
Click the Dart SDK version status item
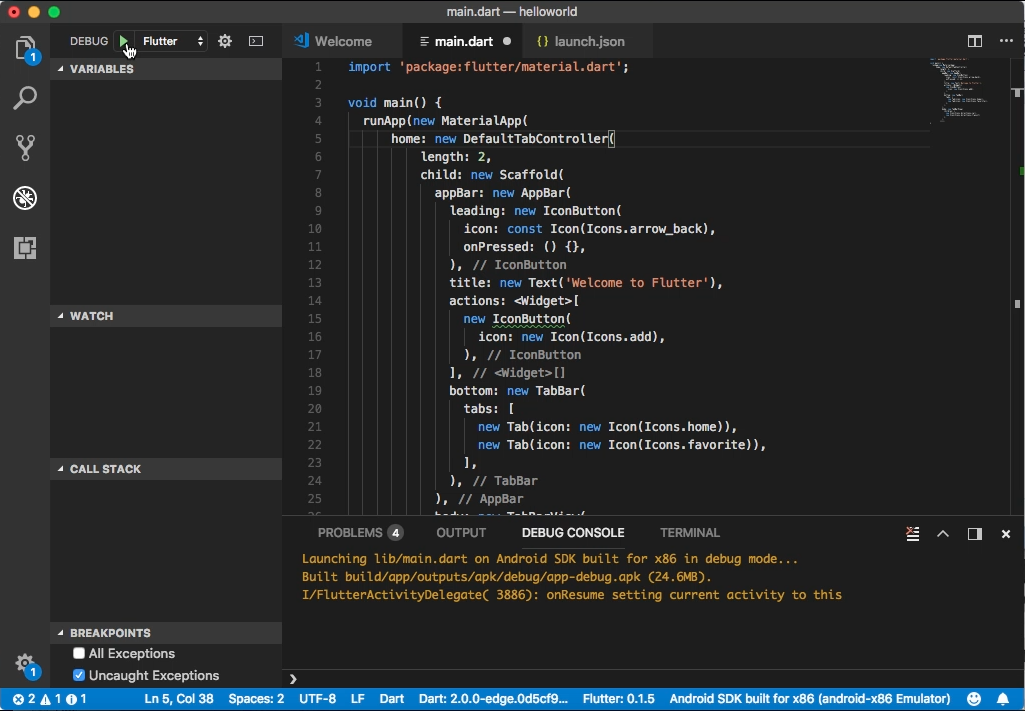(x=494, y=699)
